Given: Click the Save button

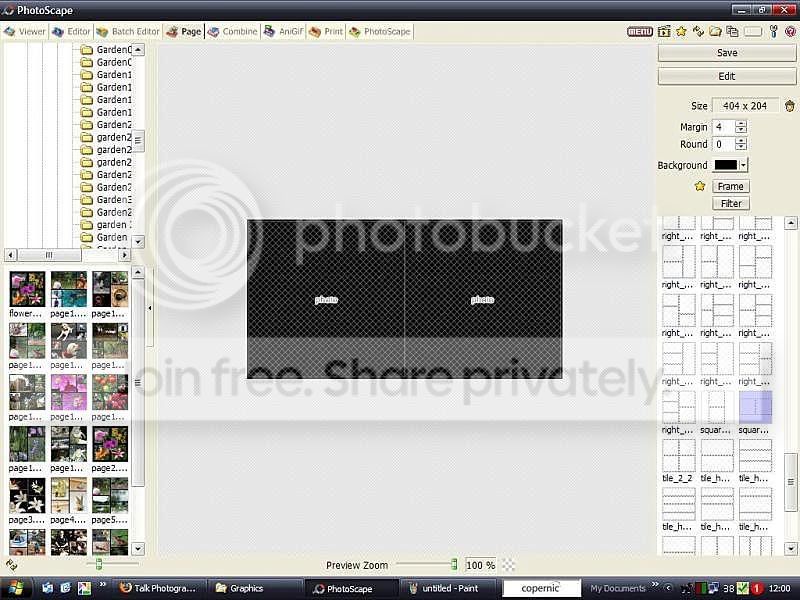Looking at the screenshot, I should 726,52.
